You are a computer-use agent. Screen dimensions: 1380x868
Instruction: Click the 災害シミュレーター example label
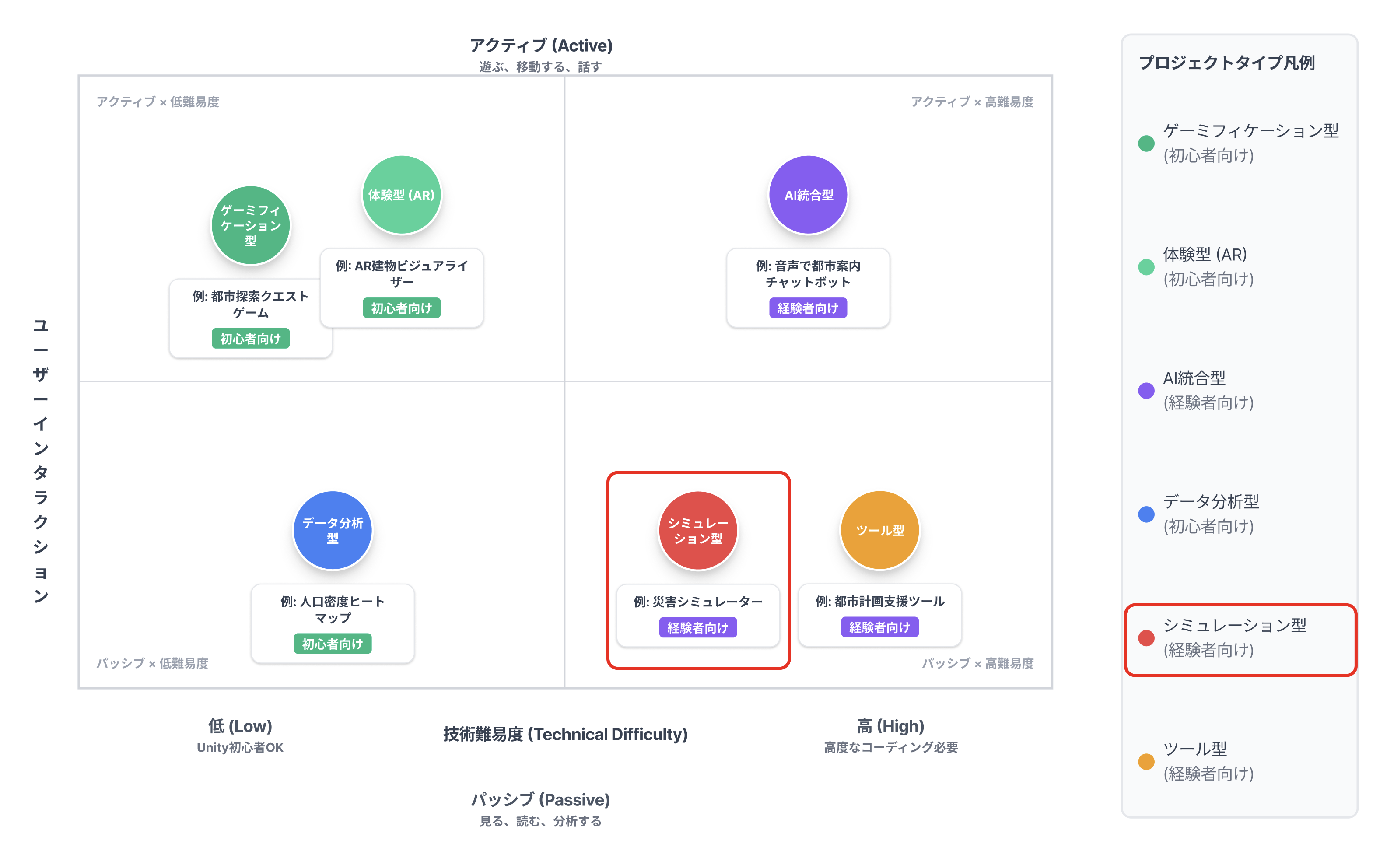697,602
